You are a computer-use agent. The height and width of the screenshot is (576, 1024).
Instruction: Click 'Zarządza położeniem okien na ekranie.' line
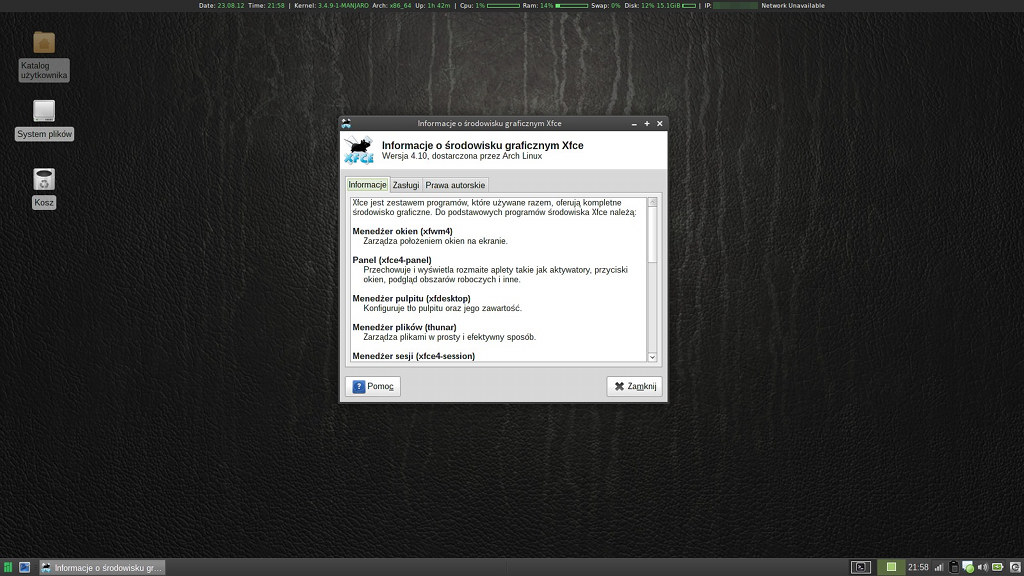436,241
